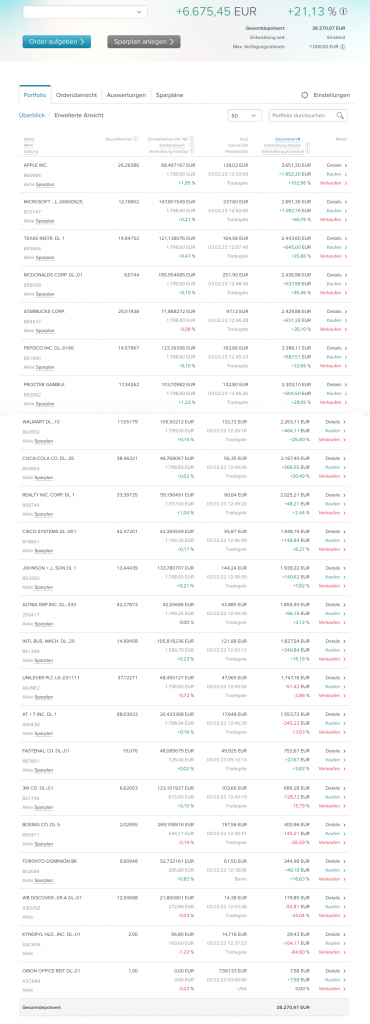
Task: Click the Order aufgeben button
Action: (57, 42)
